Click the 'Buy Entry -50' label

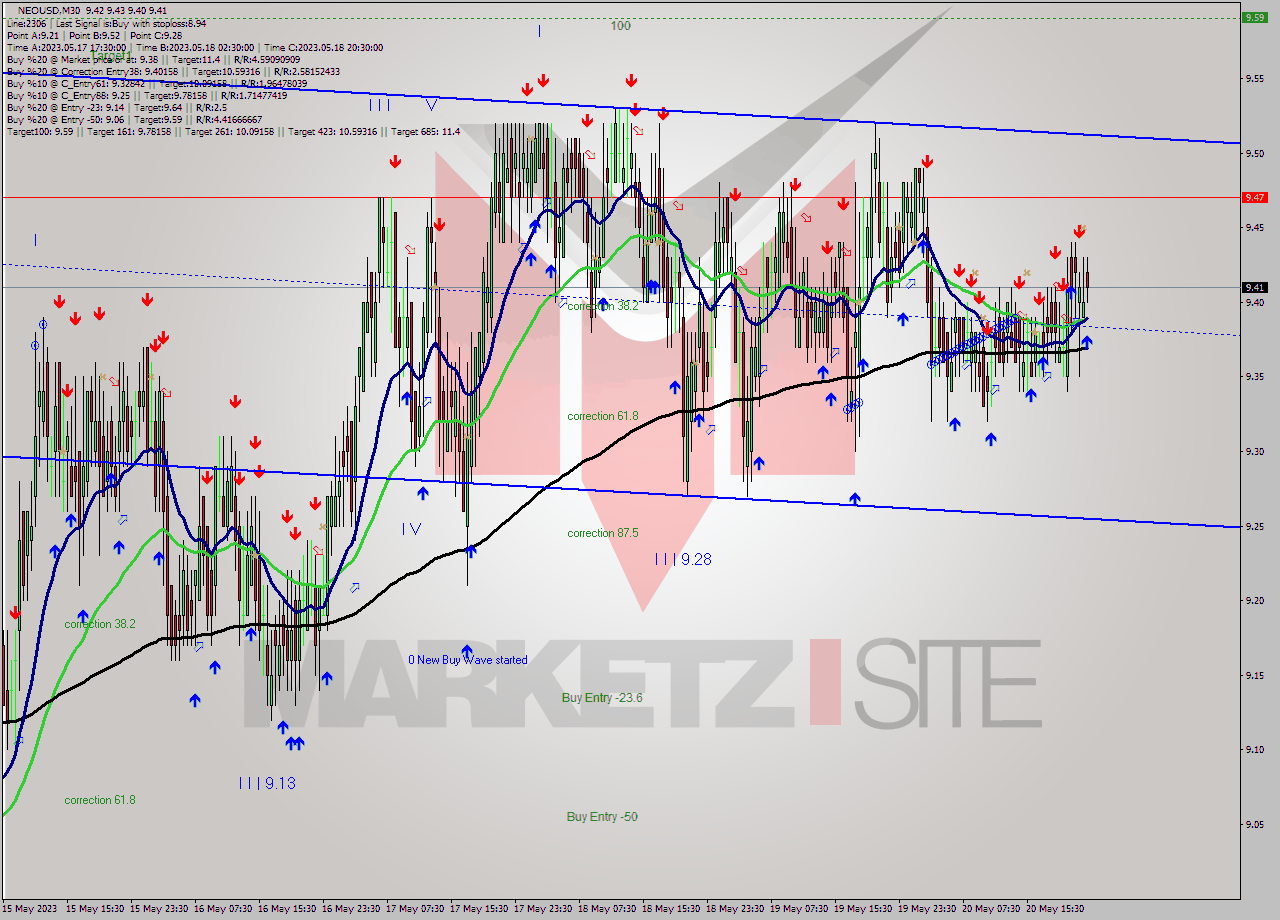click(x=602, y=816)
